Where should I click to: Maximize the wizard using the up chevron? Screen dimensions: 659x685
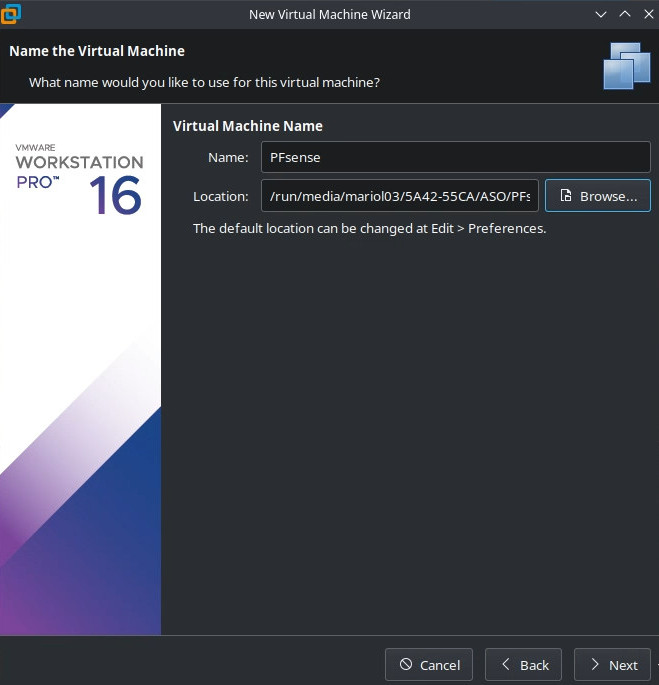[625, 15]
